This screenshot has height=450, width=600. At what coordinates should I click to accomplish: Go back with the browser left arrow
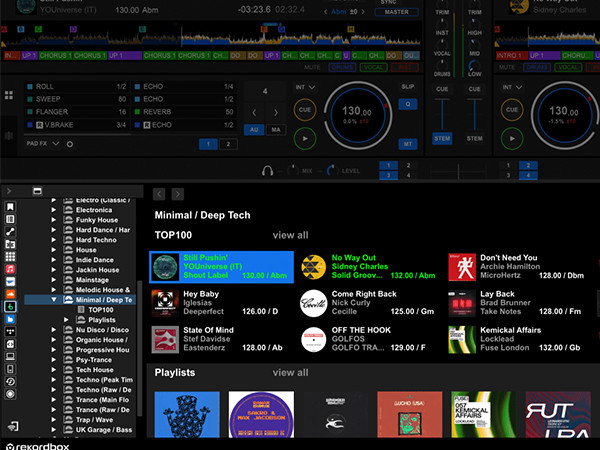click(159, 194)
